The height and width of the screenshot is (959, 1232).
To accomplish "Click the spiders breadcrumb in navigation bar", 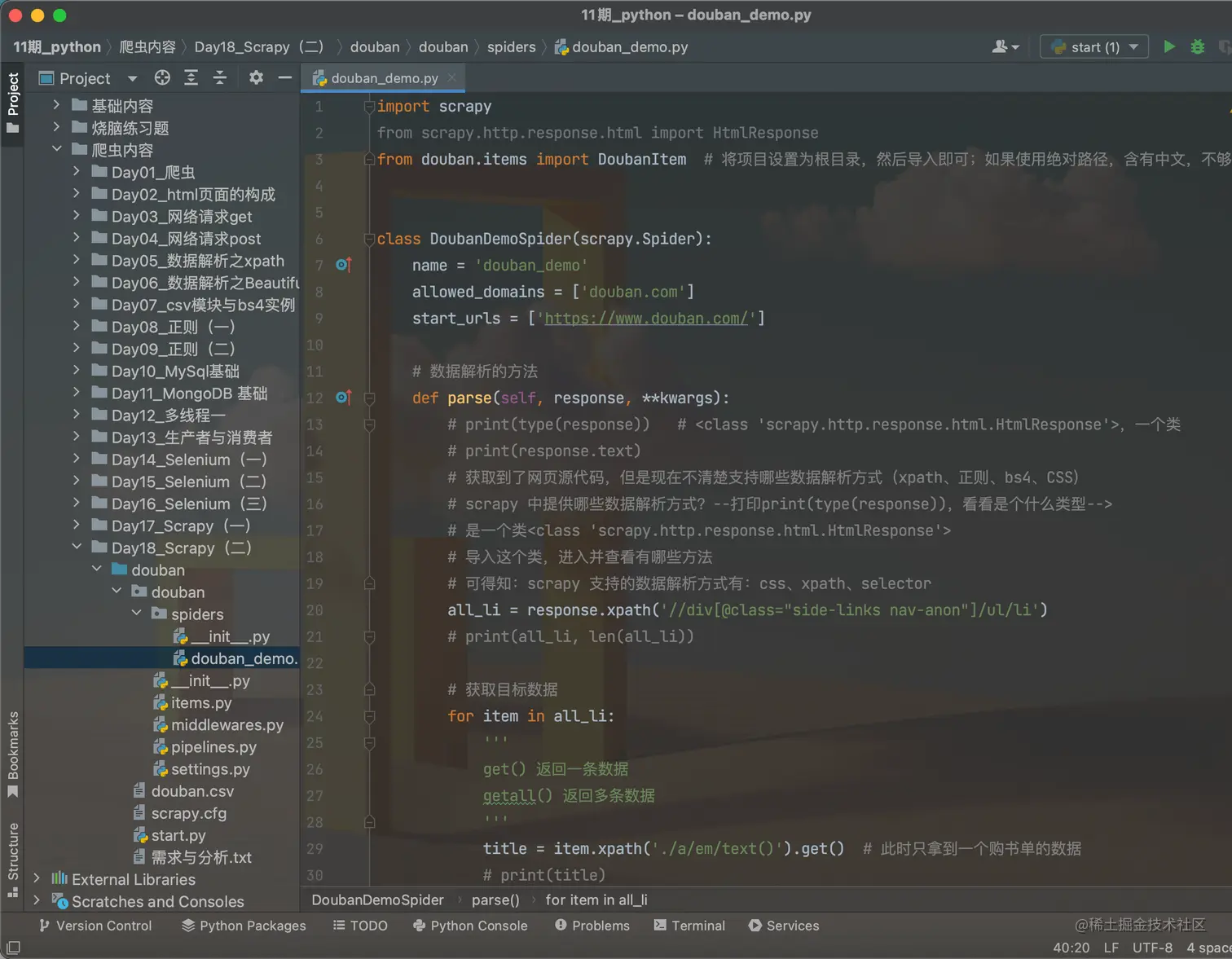I will (x=512, y=46).
